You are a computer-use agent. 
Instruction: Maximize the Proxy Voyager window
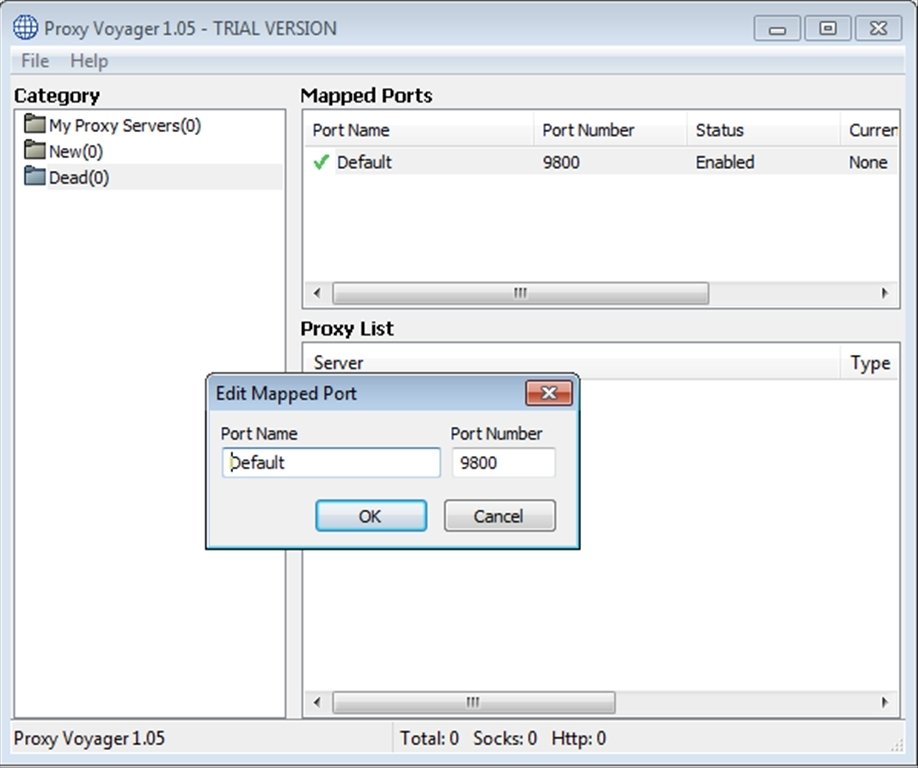tap(828, 29)
